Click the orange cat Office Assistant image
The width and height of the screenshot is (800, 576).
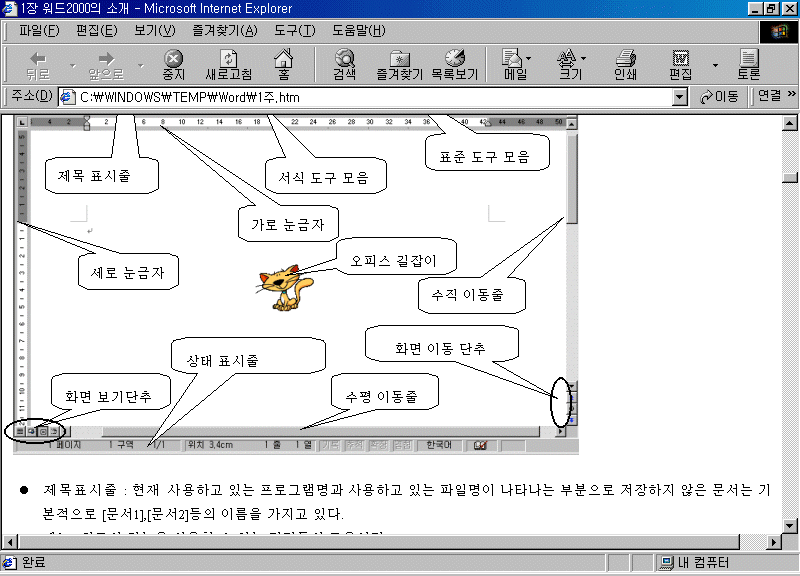284,288
